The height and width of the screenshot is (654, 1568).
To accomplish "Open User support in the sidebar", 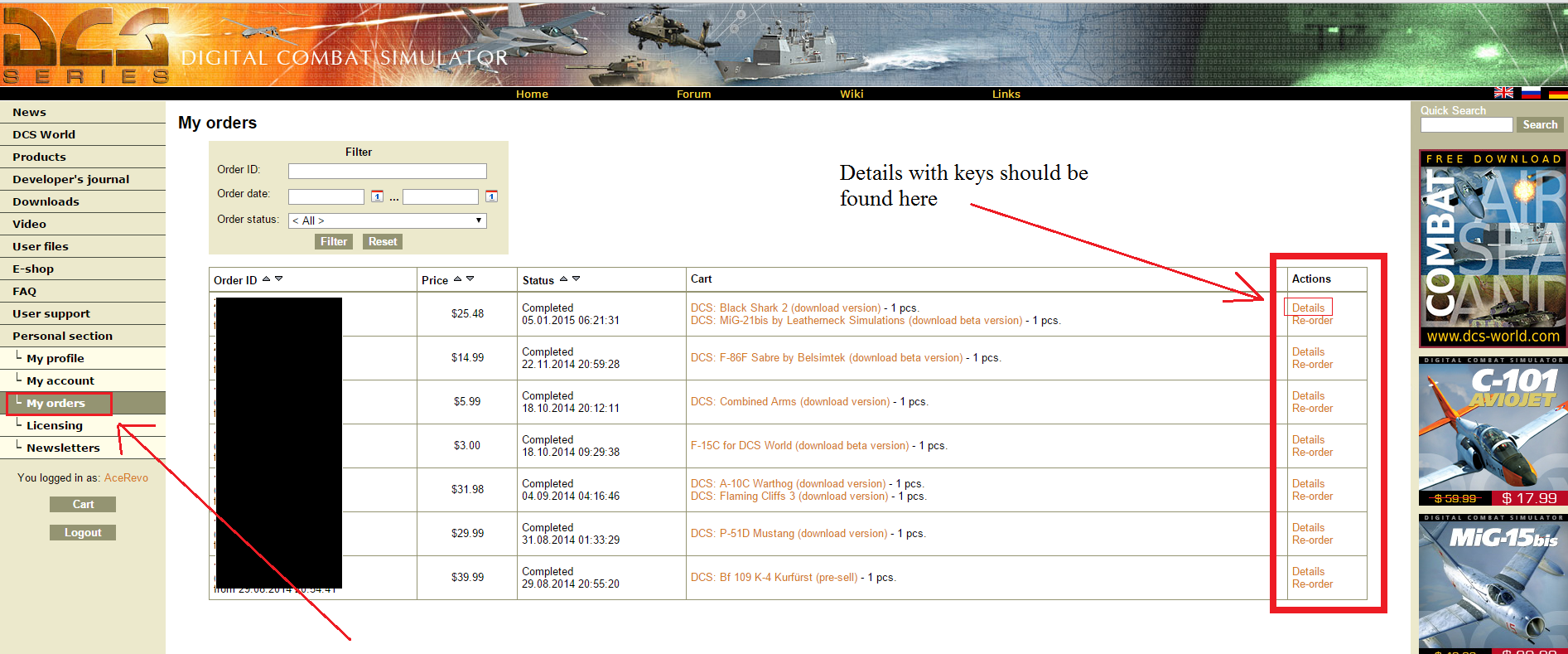I will 83,313.
